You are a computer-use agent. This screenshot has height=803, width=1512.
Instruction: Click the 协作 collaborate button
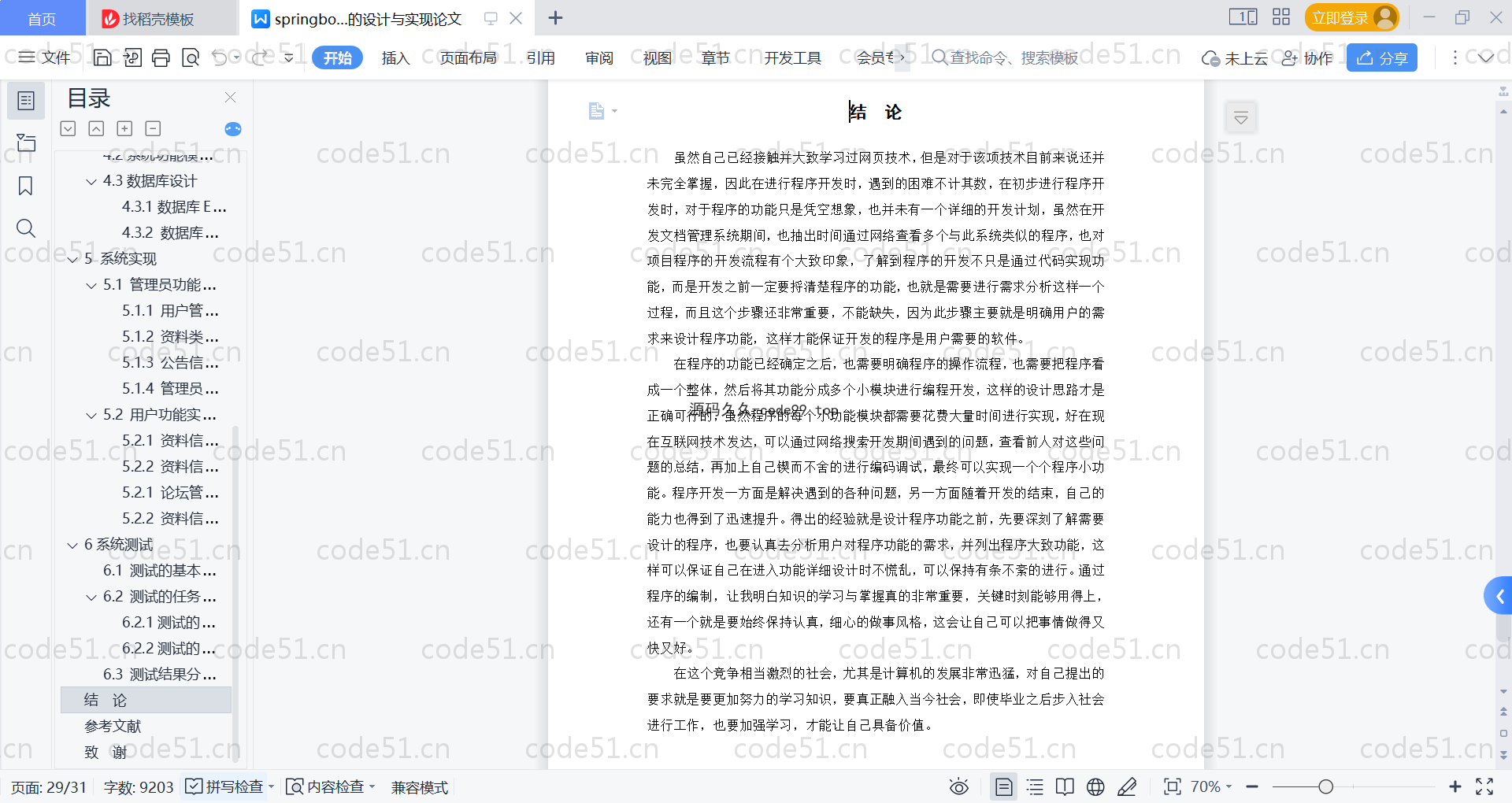click(x=1307, y=57)
